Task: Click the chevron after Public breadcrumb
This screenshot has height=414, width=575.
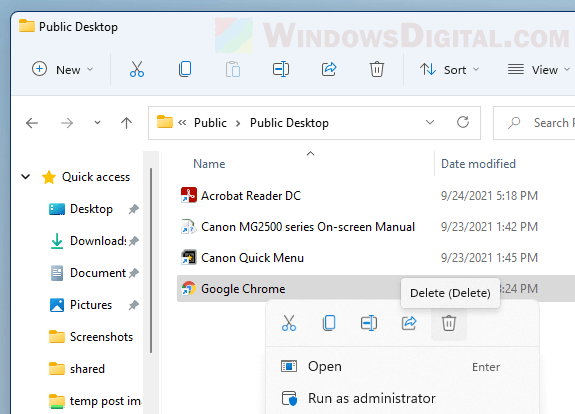Action: click(x=238, y=123)
